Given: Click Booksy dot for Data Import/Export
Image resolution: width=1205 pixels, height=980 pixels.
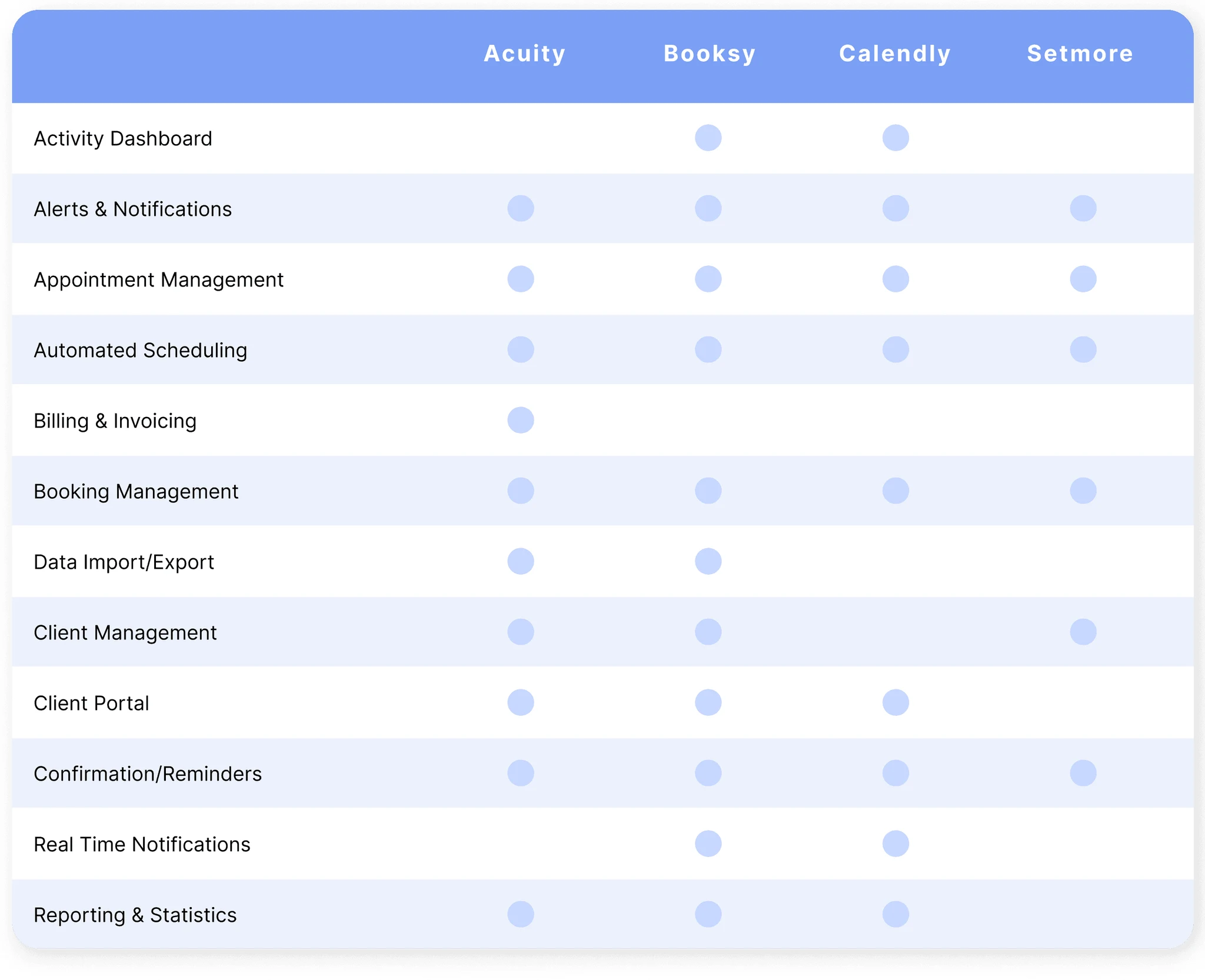Looking at the screenshot, I should coord(708,561).
